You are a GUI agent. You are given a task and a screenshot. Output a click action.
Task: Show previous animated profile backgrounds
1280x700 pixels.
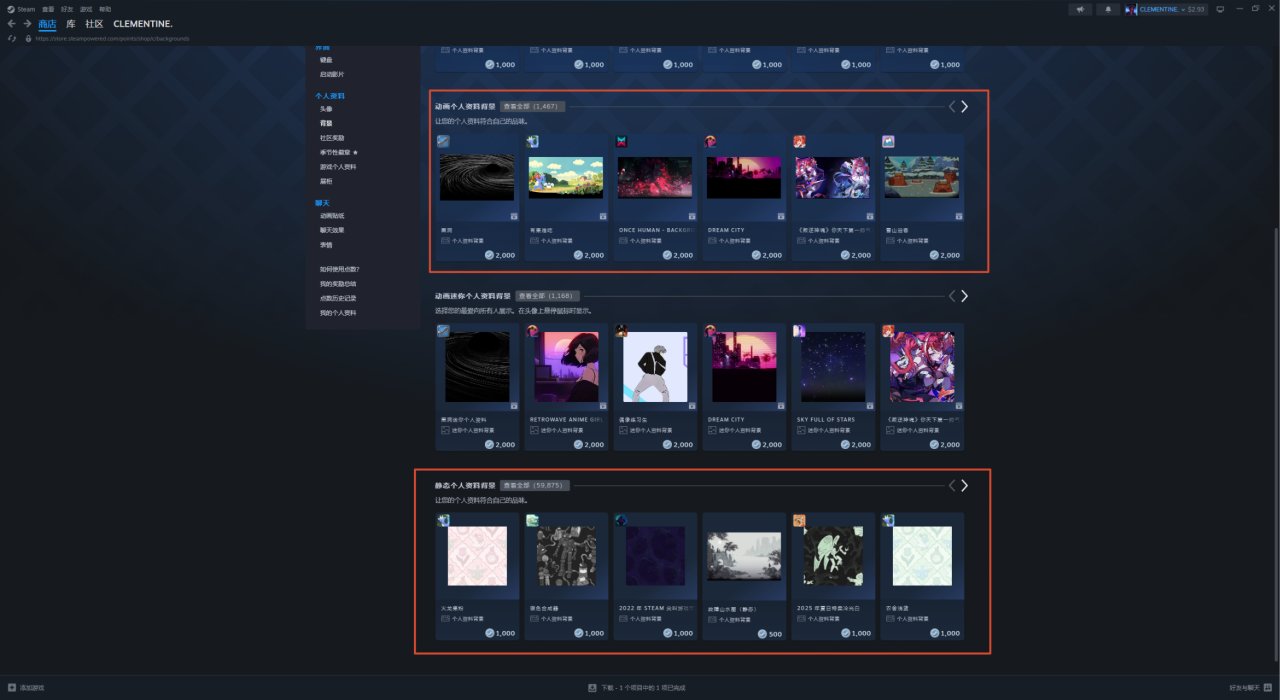pos(952,106)
